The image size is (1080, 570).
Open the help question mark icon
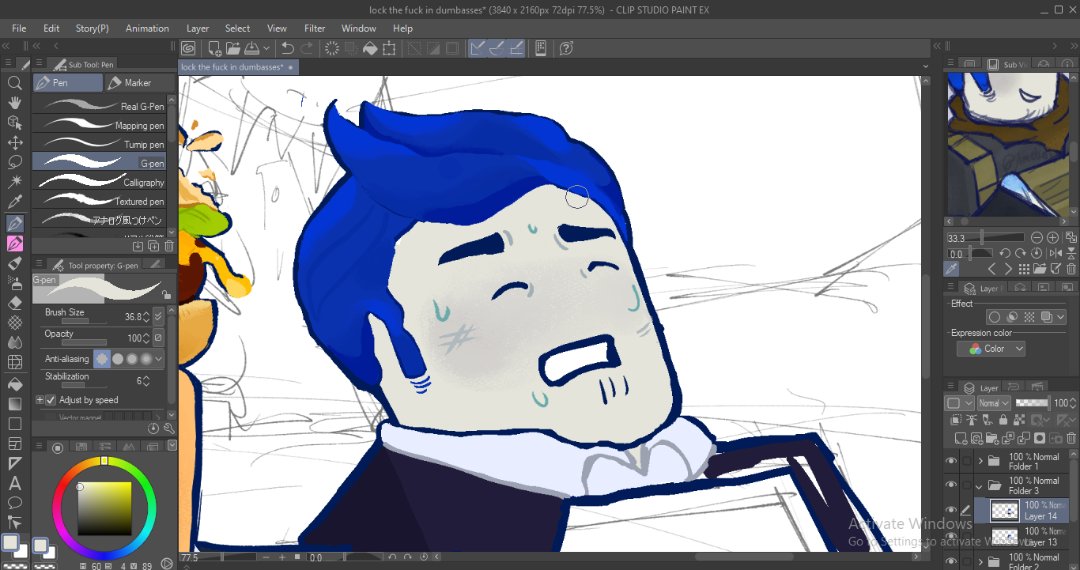[566, 48]
